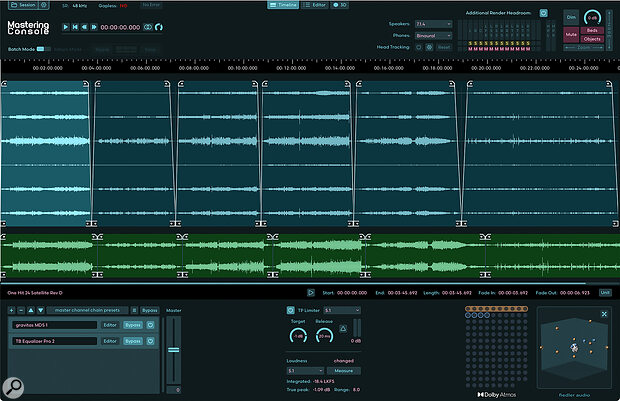Screen dimensions: 620x401
Task: Mute the monitor output
Action: pos(571,35)
